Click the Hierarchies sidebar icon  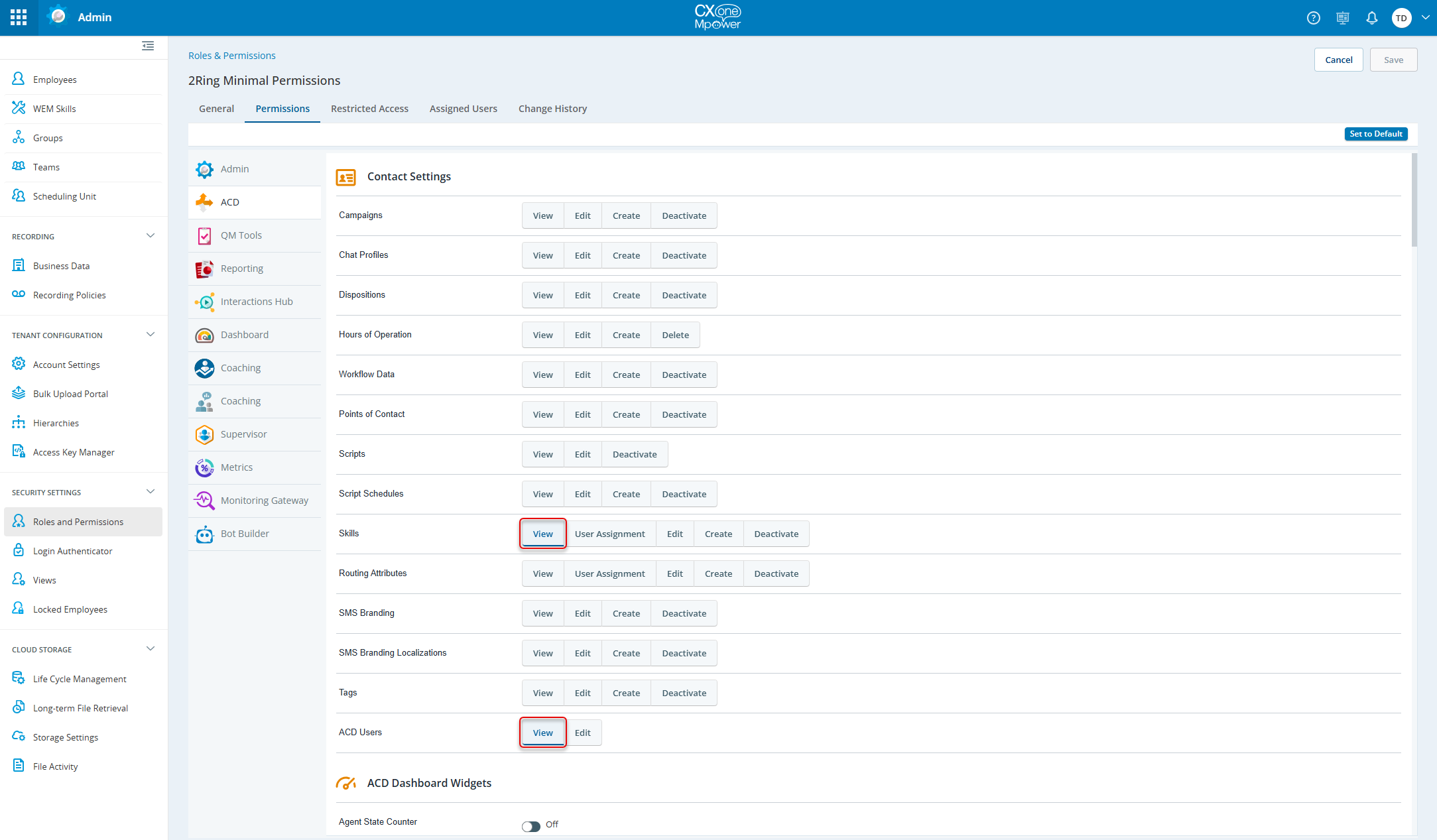pos(19,422)
